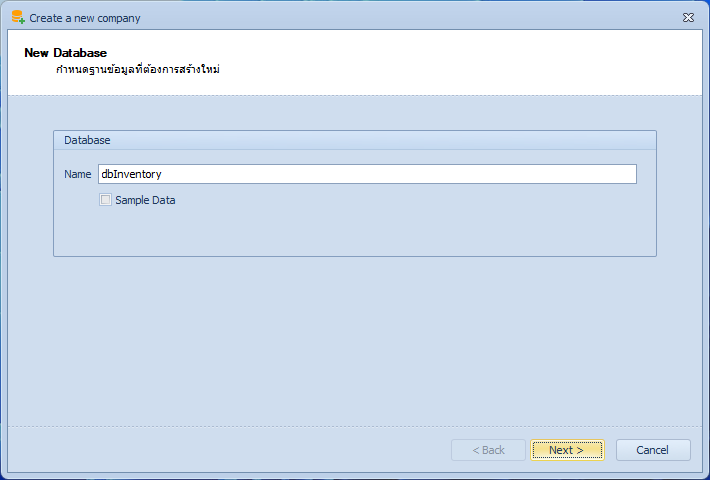Cancel the new company wizard
Screen dimensions: 710x480
pos(653,450)
